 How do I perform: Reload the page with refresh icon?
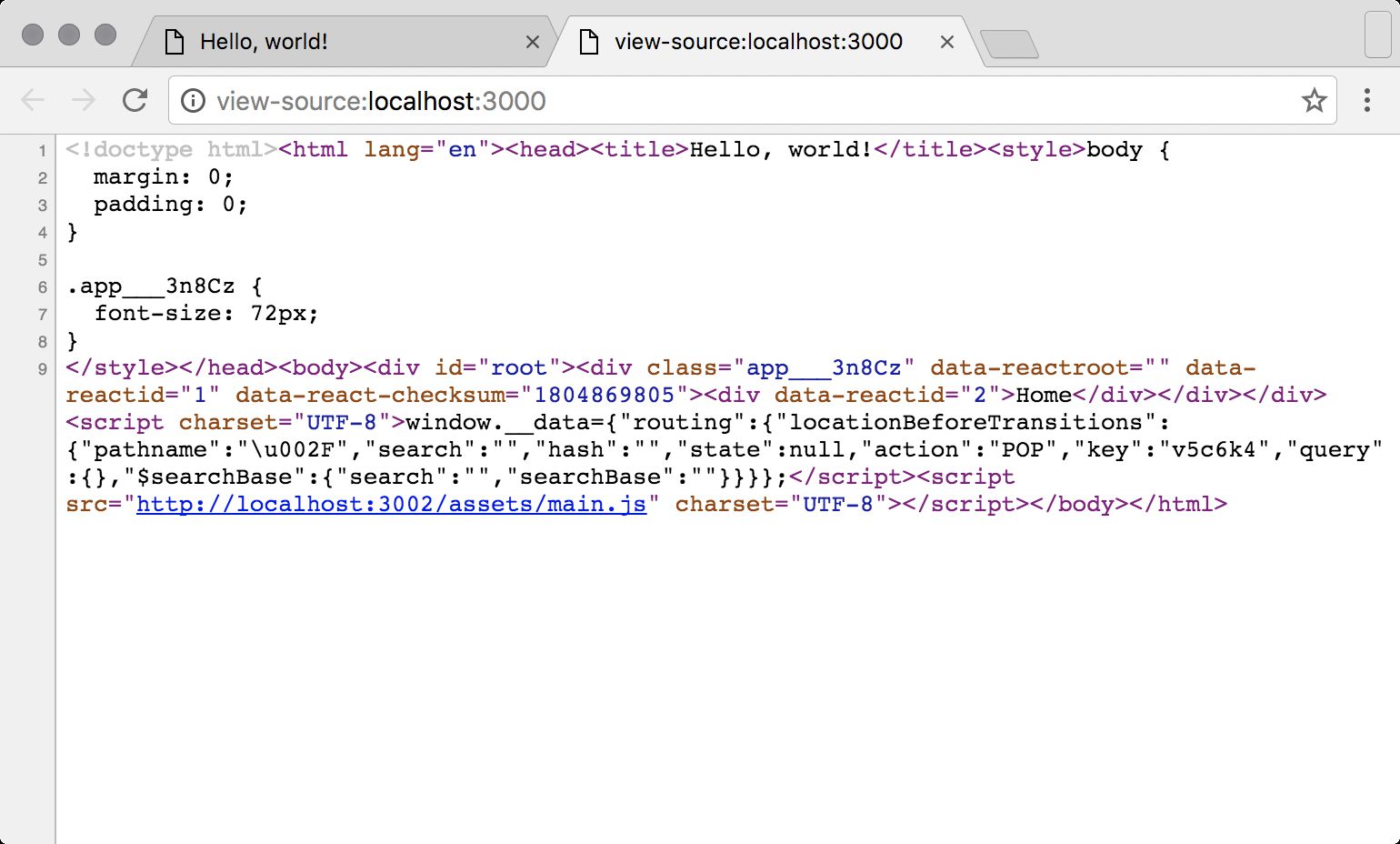click(x=135, y=100)
